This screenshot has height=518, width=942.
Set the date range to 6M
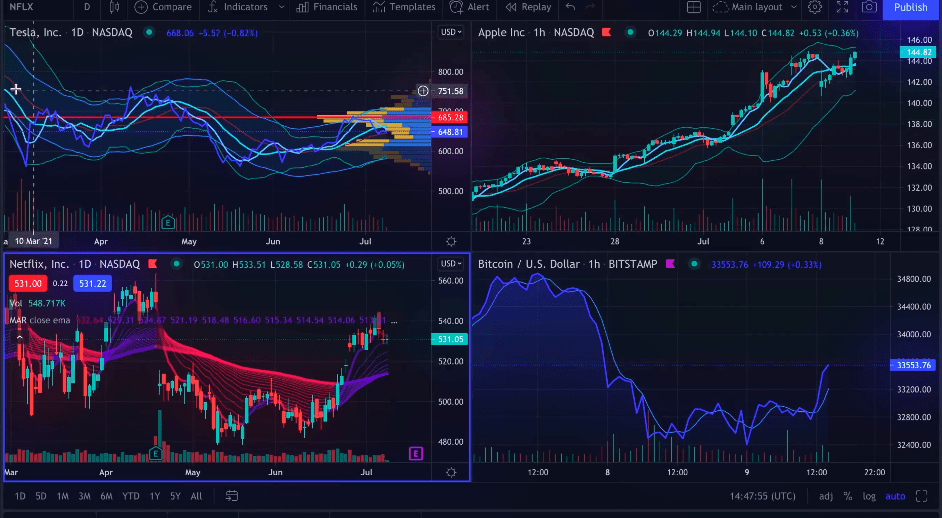(x=106, y=496)
